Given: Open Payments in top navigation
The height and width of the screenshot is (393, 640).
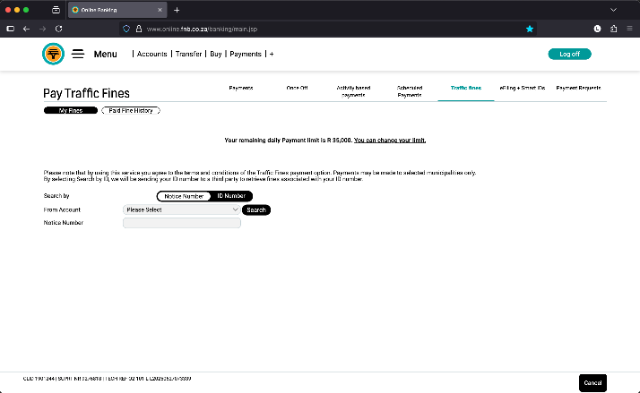Looking at the screenshot, I should pos(245,54).
